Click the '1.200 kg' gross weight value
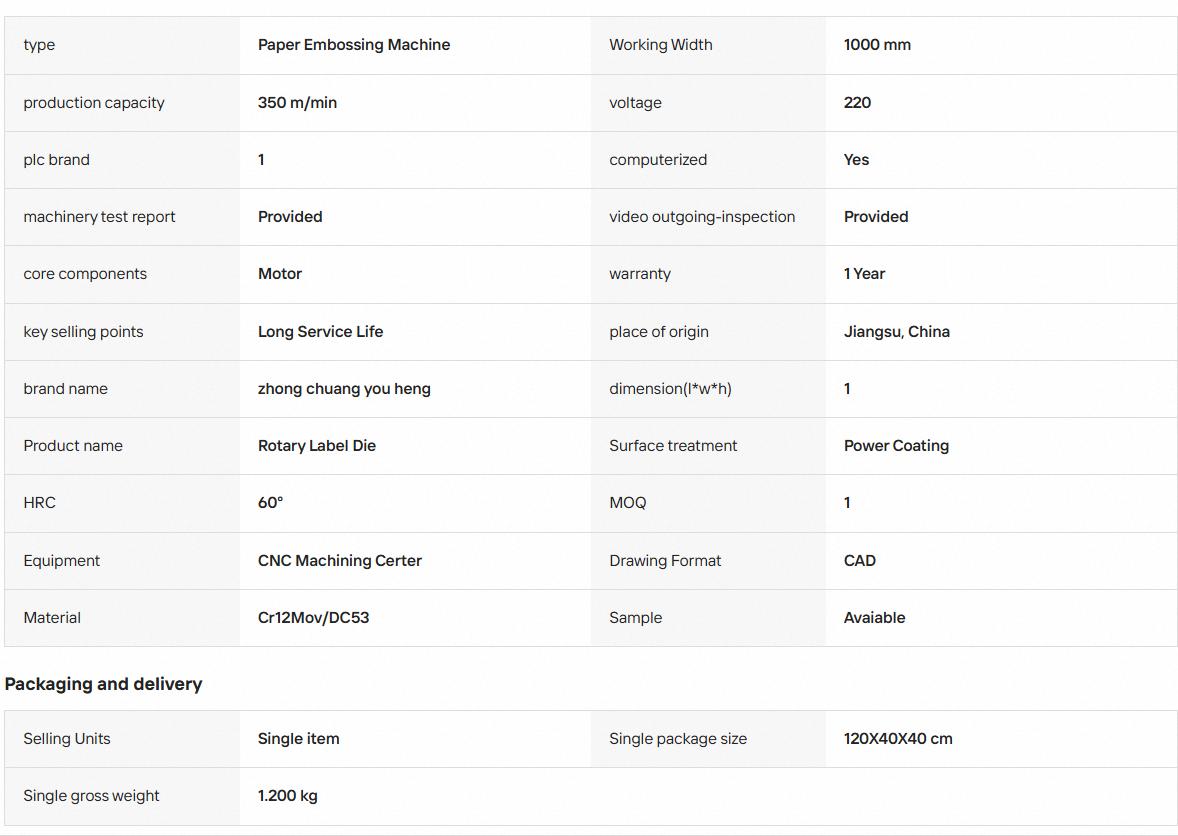Screen dimensions: 1178x836 [287, 796]
